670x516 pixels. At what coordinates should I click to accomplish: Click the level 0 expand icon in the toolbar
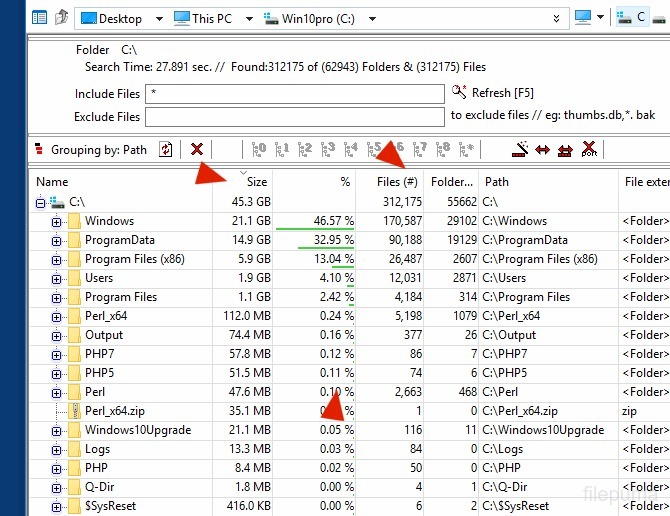point(259,149)
